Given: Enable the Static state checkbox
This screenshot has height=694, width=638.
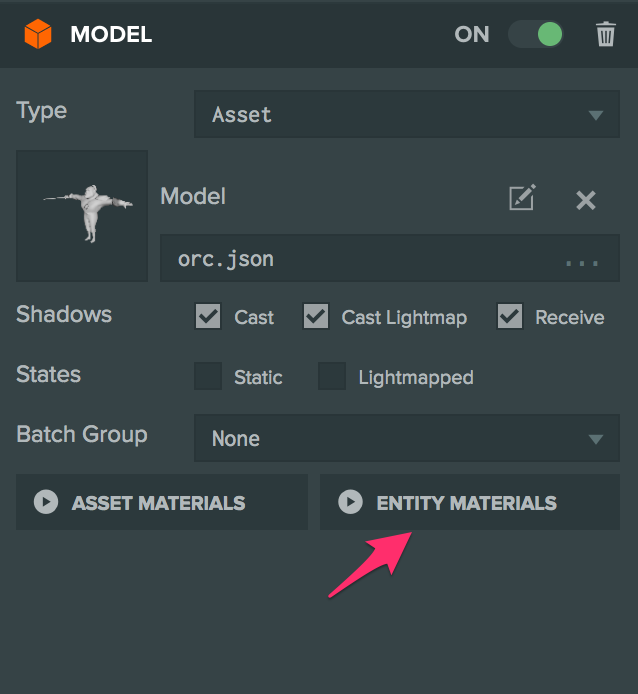Looking at the screenshot, I should [208, 376].
